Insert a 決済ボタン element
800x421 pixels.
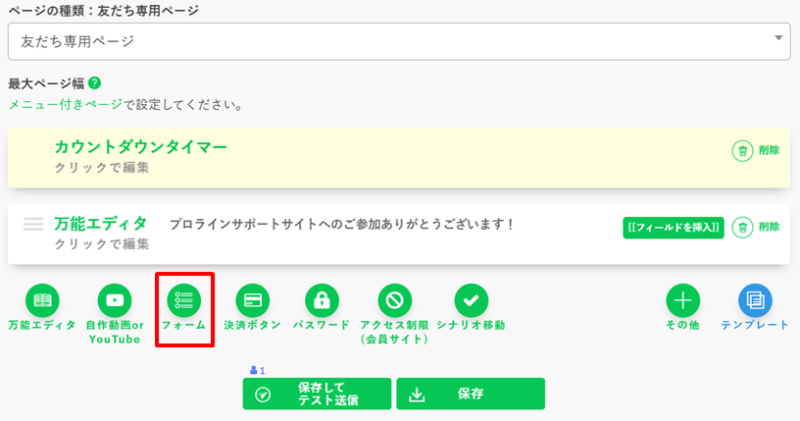point(252,300)
